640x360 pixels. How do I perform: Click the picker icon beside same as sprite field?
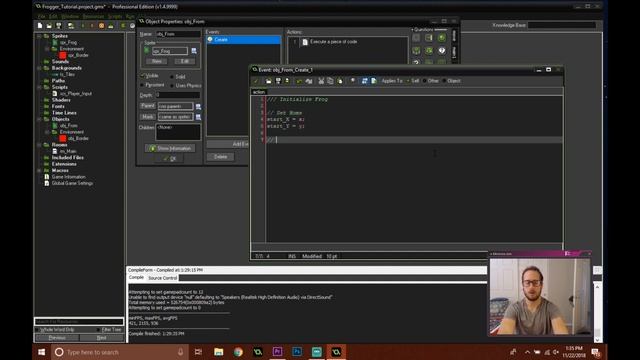(x=198, y=117)
